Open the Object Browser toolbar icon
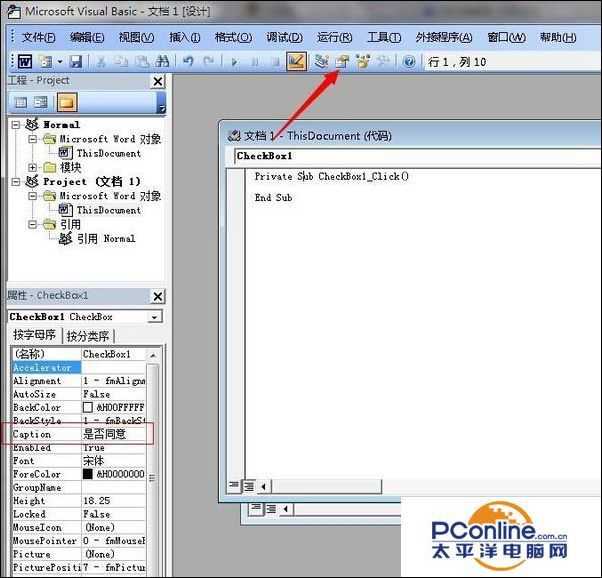Screen dimensions: 602x578 [x=362, y=61]
